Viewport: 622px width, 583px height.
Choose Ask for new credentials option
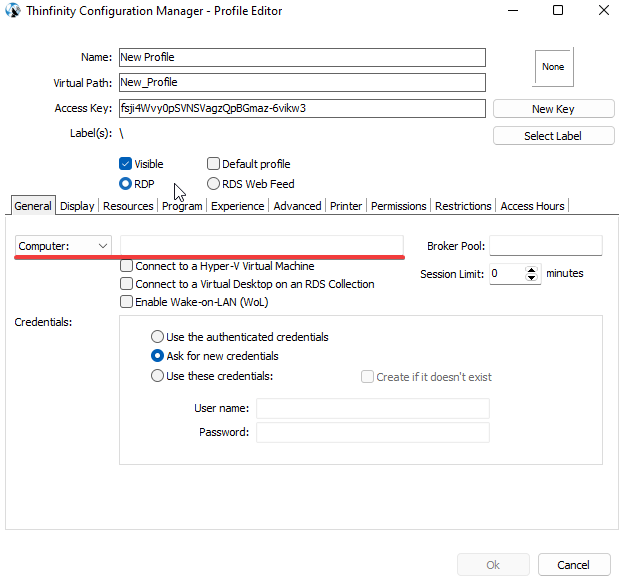click(x=157, y=356)
